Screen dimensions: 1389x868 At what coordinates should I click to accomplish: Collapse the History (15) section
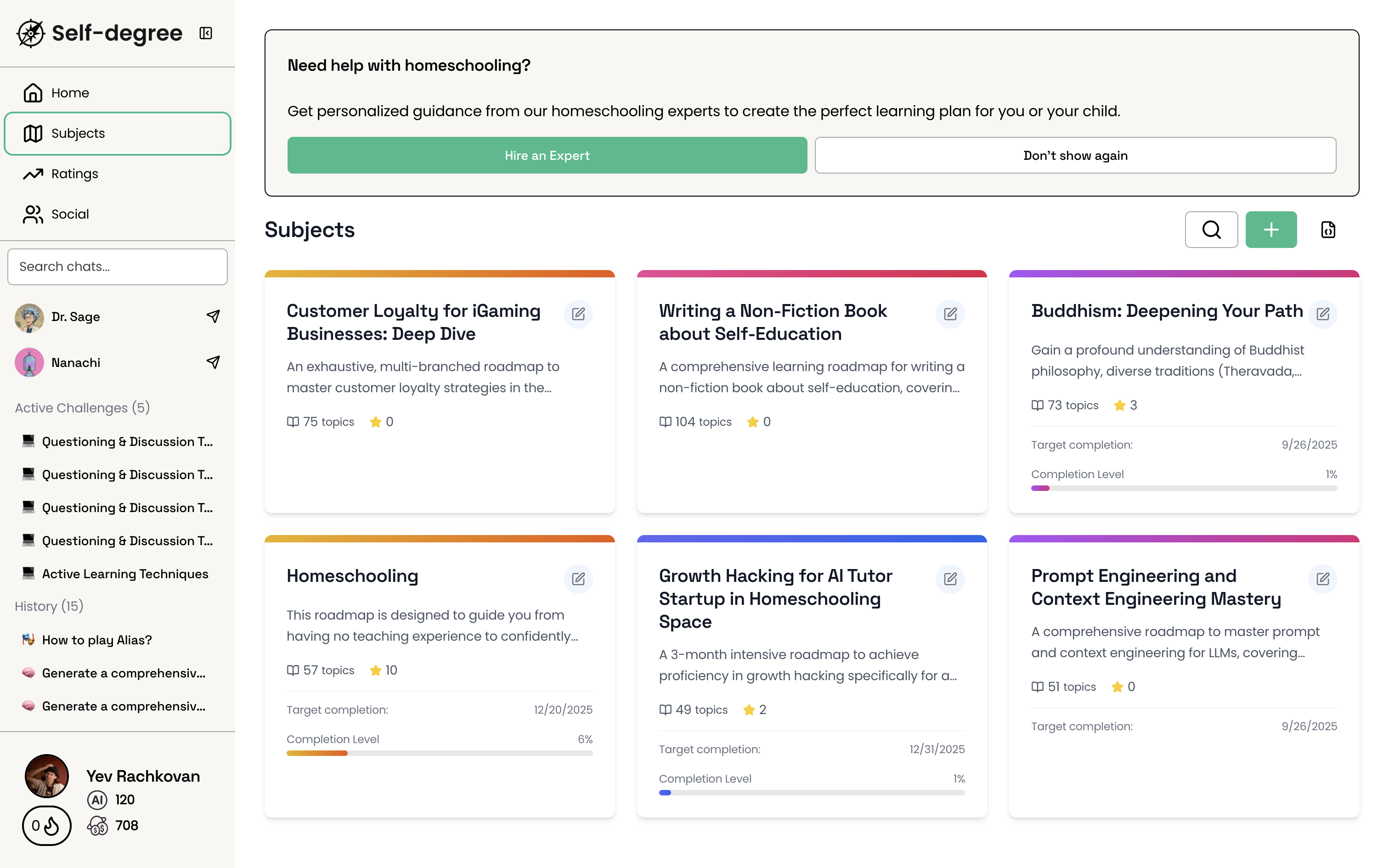click(x=49, y=606)
